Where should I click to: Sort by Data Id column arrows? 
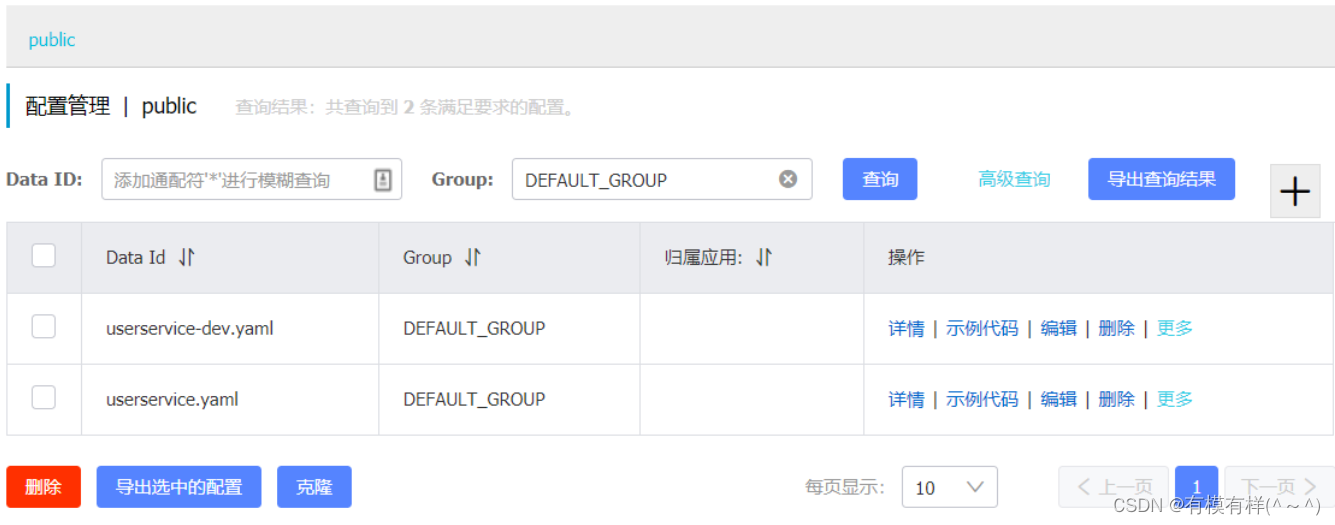187,257
